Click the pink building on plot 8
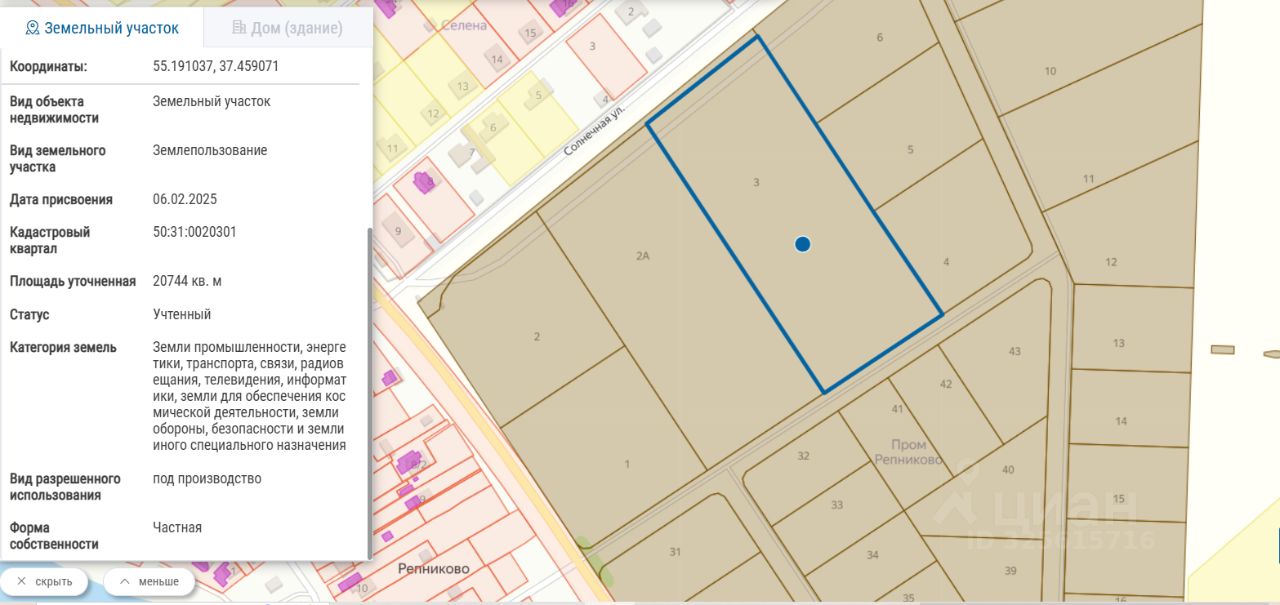This screenshot has height=605, width=1280. pyautogui.click(x=424, y=182)
